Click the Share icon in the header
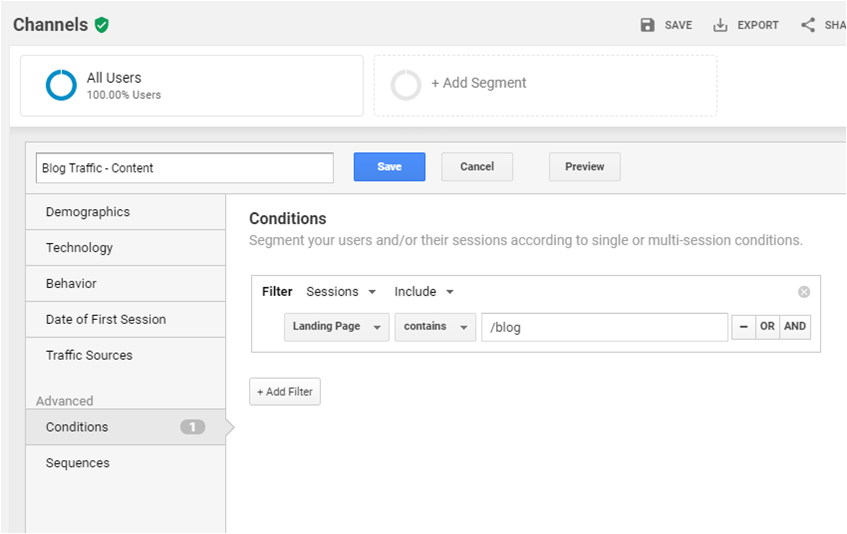This screenshot has width=847, height=534. pos(808,25)
